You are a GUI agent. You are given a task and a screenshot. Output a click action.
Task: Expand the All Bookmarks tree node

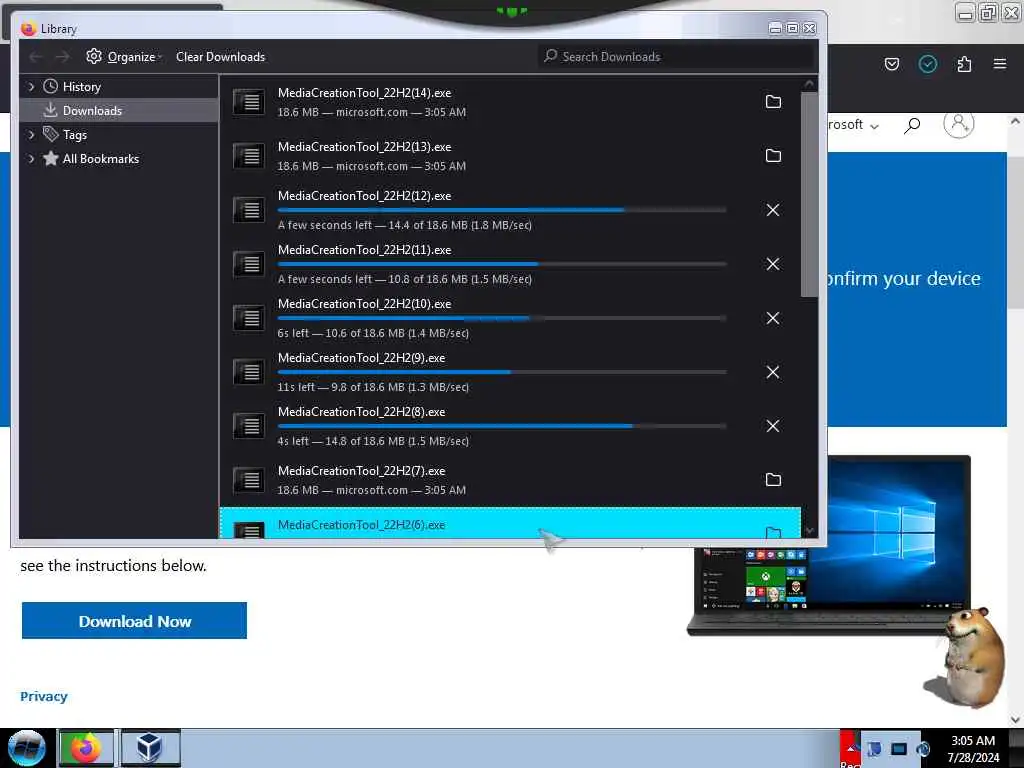(x=31, y=159)
